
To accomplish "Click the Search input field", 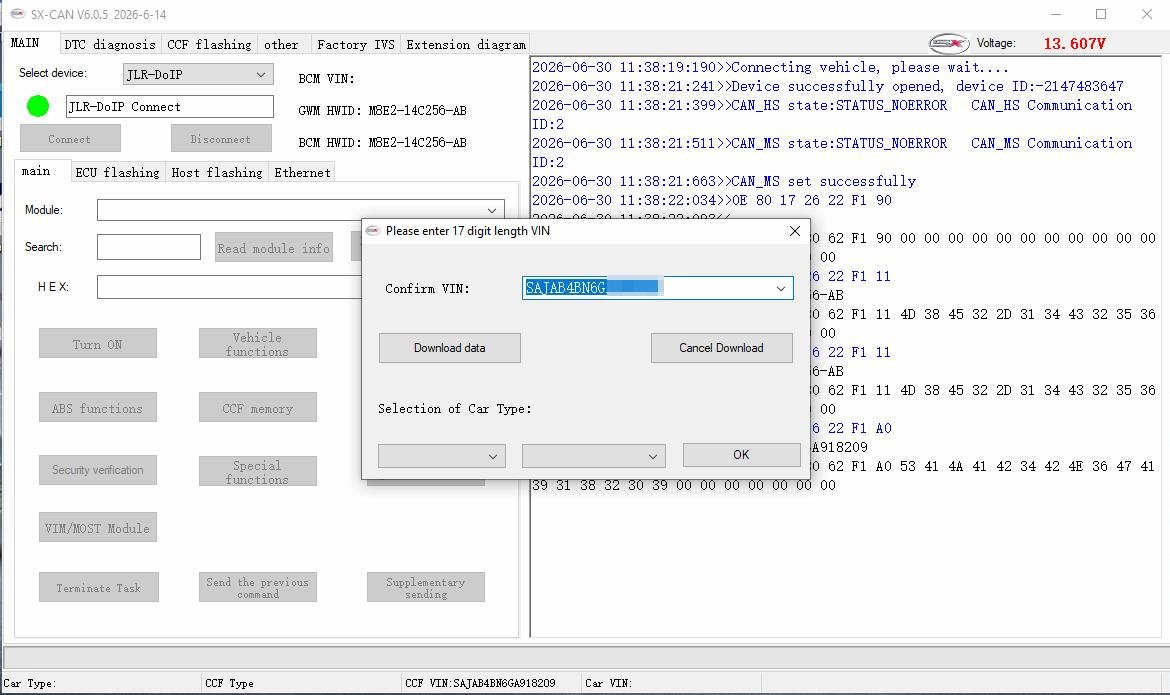I will pyautogui.click(x=148, y=247).
